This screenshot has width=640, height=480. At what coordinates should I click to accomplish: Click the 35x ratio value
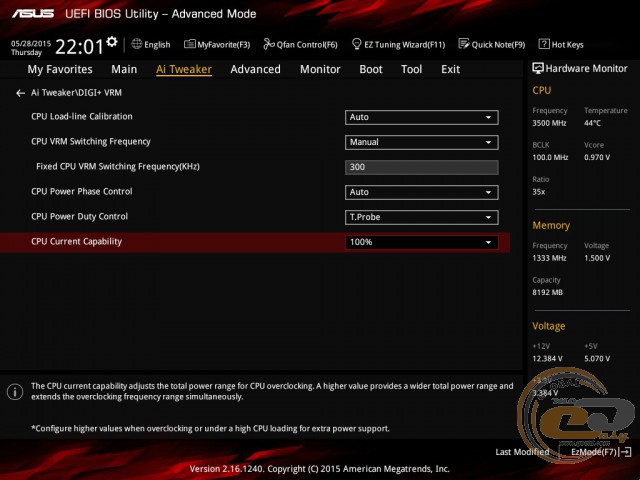538,192
